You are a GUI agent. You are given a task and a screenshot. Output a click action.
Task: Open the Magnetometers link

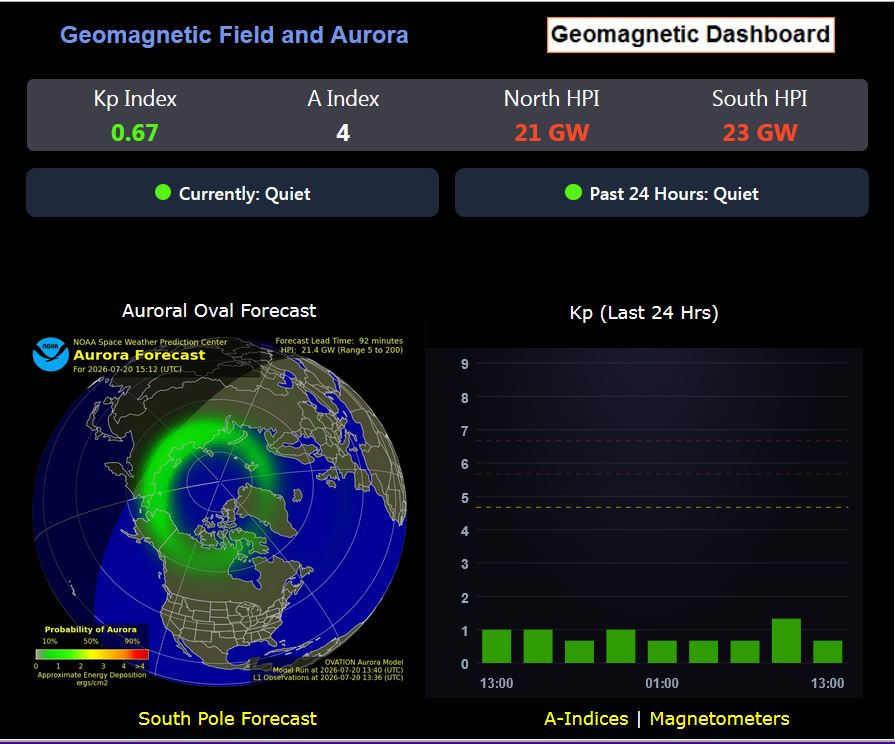pyautogui.click(x=719, y=718)
